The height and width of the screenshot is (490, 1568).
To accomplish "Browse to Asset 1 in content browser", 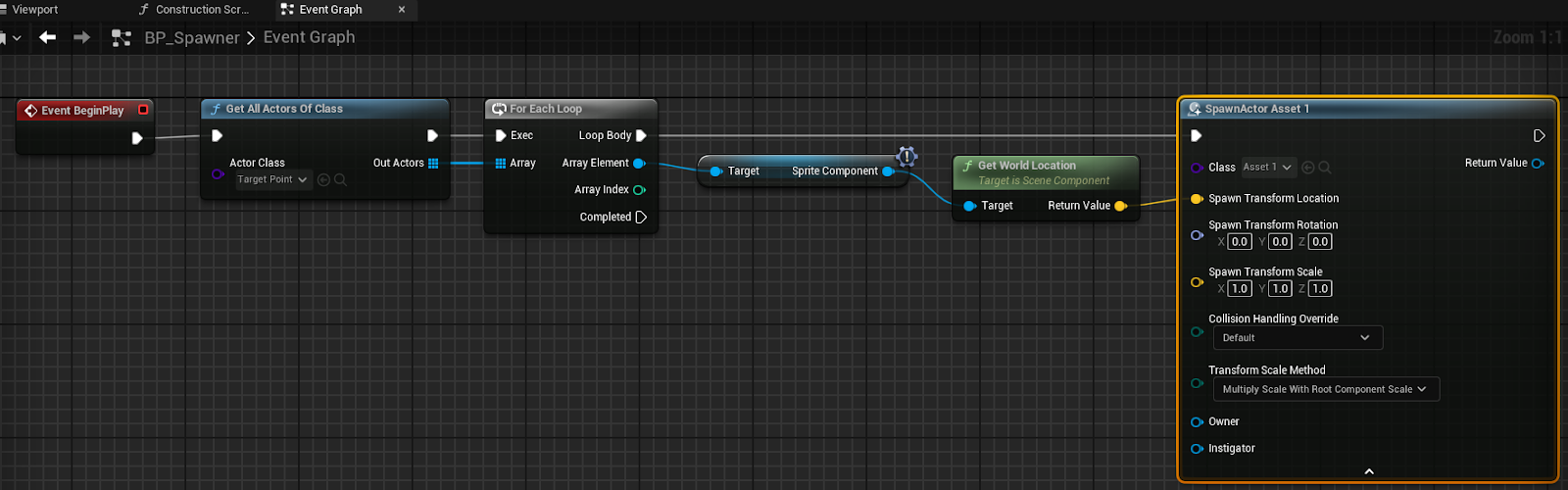I will [x=1325, y=168].
